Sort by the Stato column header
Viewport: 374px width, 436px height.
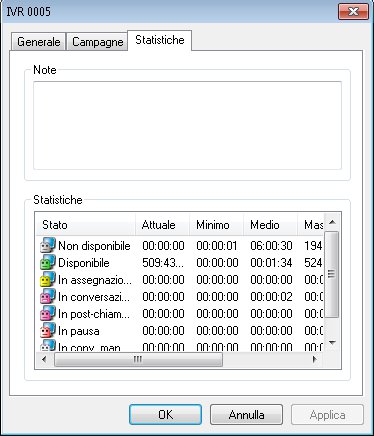[86, 224]
